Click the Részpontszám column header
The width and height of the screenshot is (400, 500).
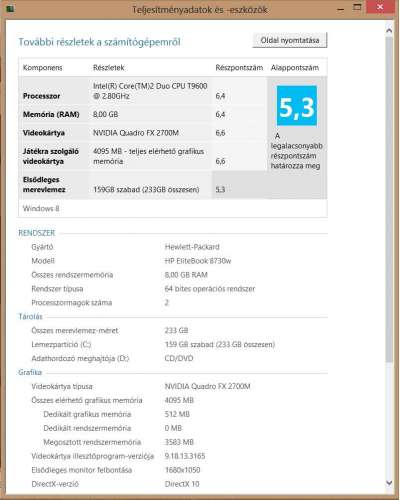click(239, 68)
